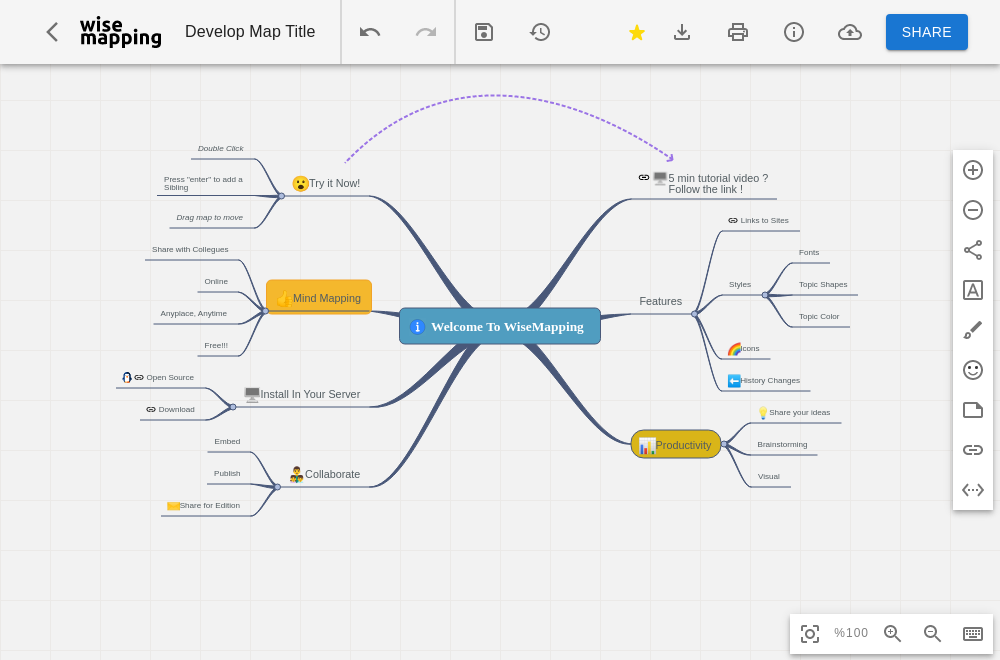
Task: Add an emoji icon to topic
Action: pos(973,370)
